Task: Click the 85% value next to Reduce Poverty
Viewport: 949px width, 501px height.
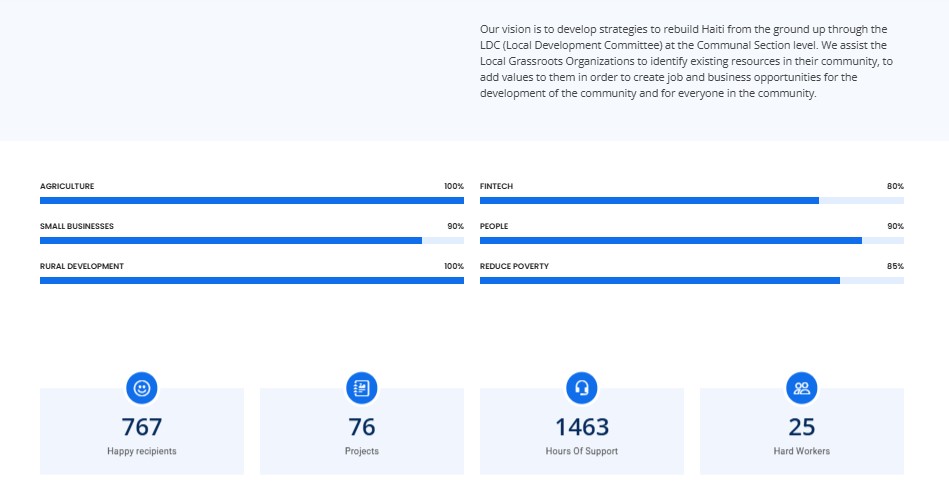Action: 895,266
